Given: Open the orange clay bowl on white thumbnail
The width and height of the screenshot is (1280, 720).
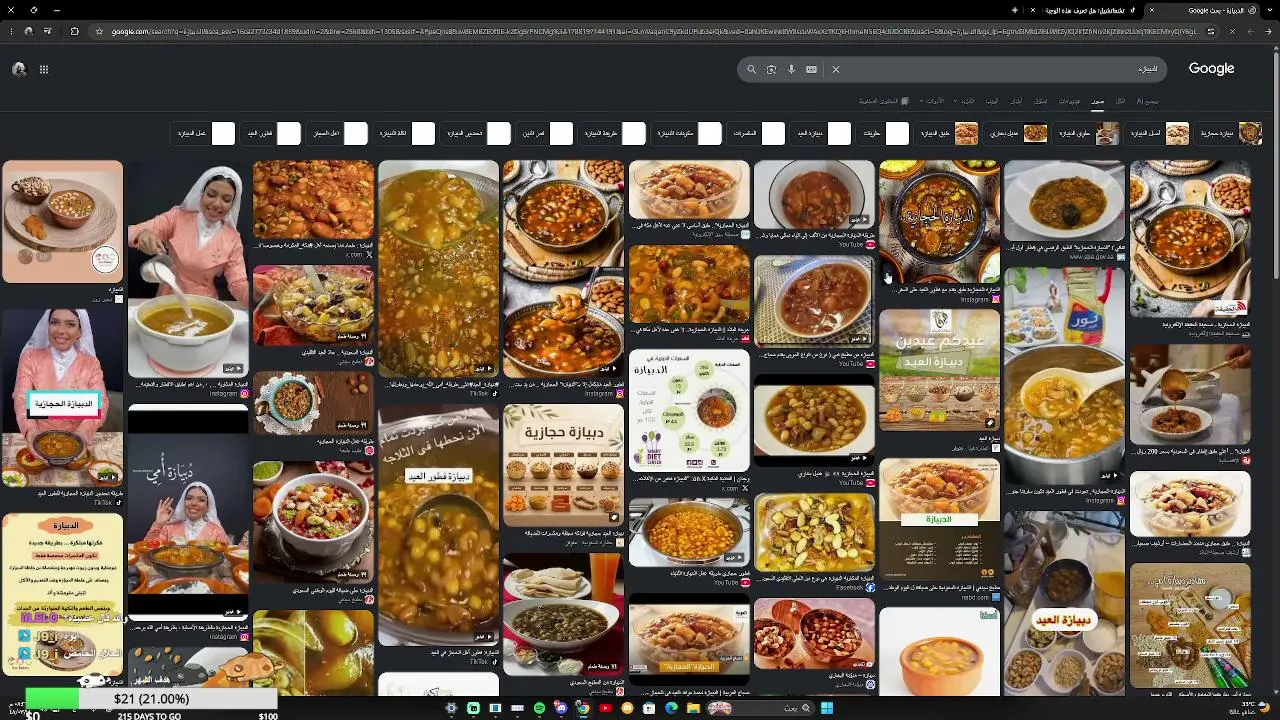Looking at the screenshot, I should click(x=939, y=651).
